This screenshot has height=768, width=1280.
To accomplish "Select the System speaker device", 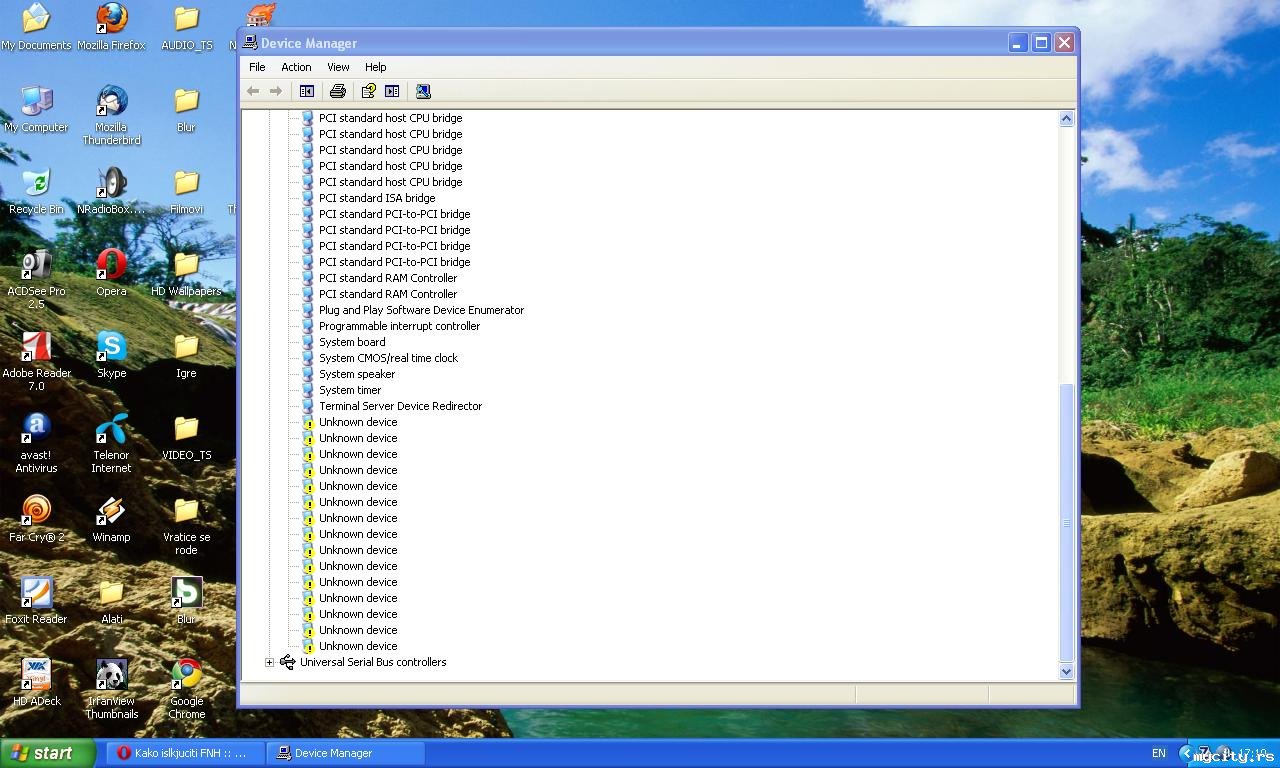I will click(357, 374).
